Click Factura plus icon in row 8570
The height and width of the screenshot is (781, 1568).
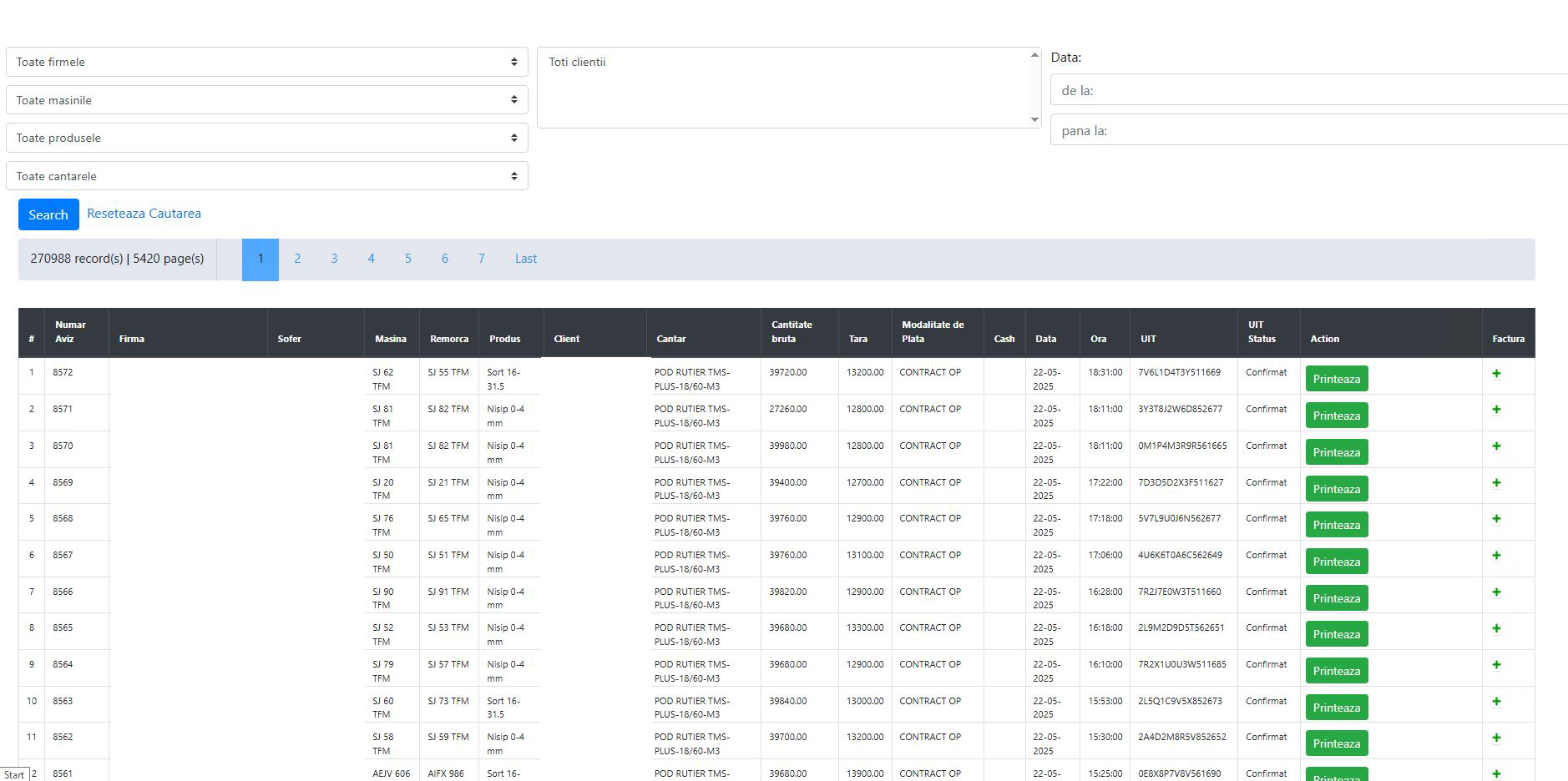tap(1496, 446)
